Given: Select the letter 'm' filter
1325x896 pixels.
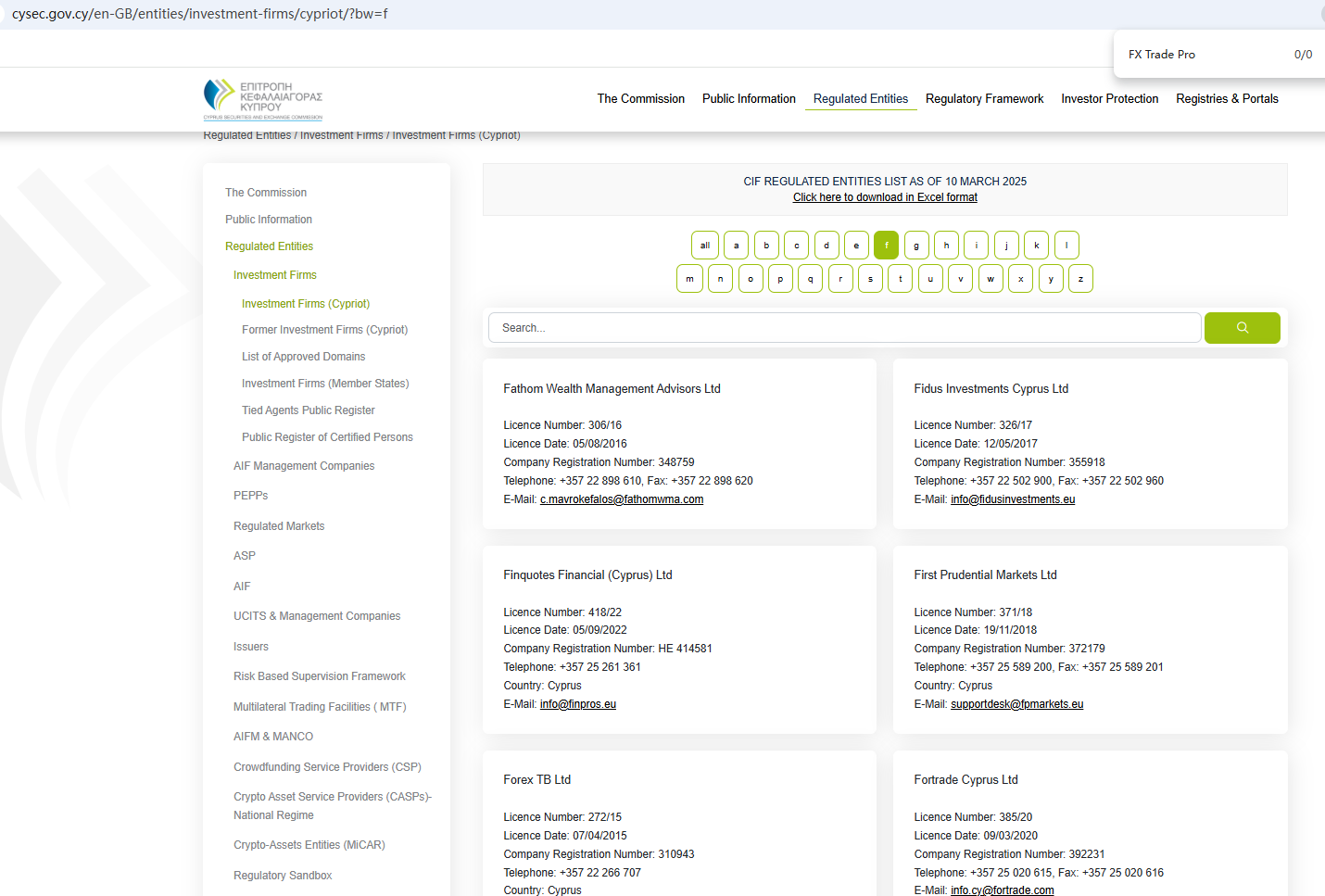Looking at the screenshot, I should (x=689, y=279).
